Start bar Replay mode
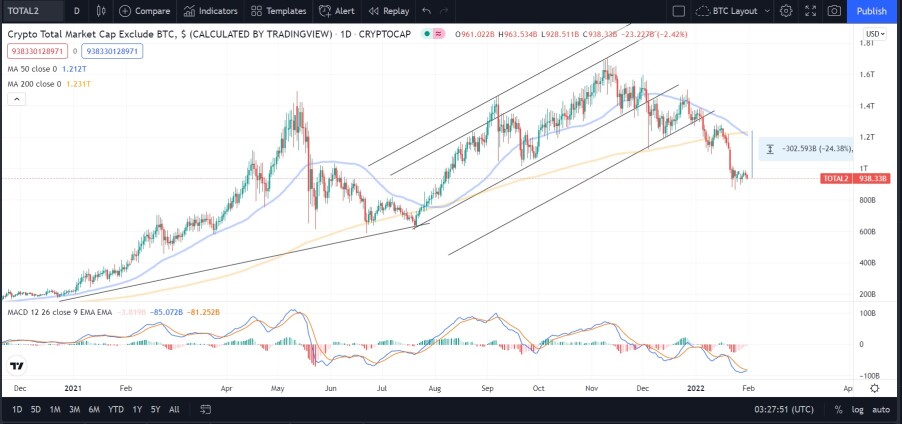The width and height of the screenshot is (902, 424). point(389,11)
